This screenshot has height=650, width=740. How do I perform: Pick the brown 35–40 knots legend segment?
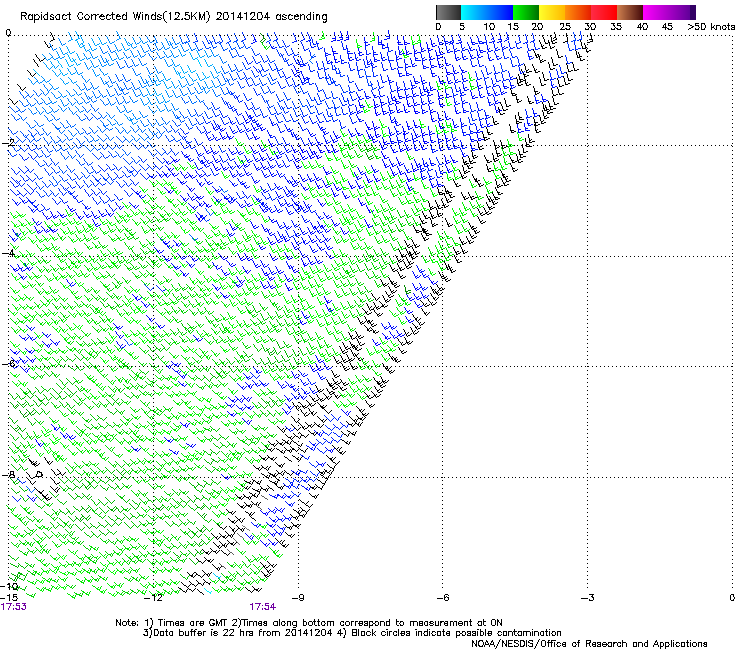click(x=630, y=12)
